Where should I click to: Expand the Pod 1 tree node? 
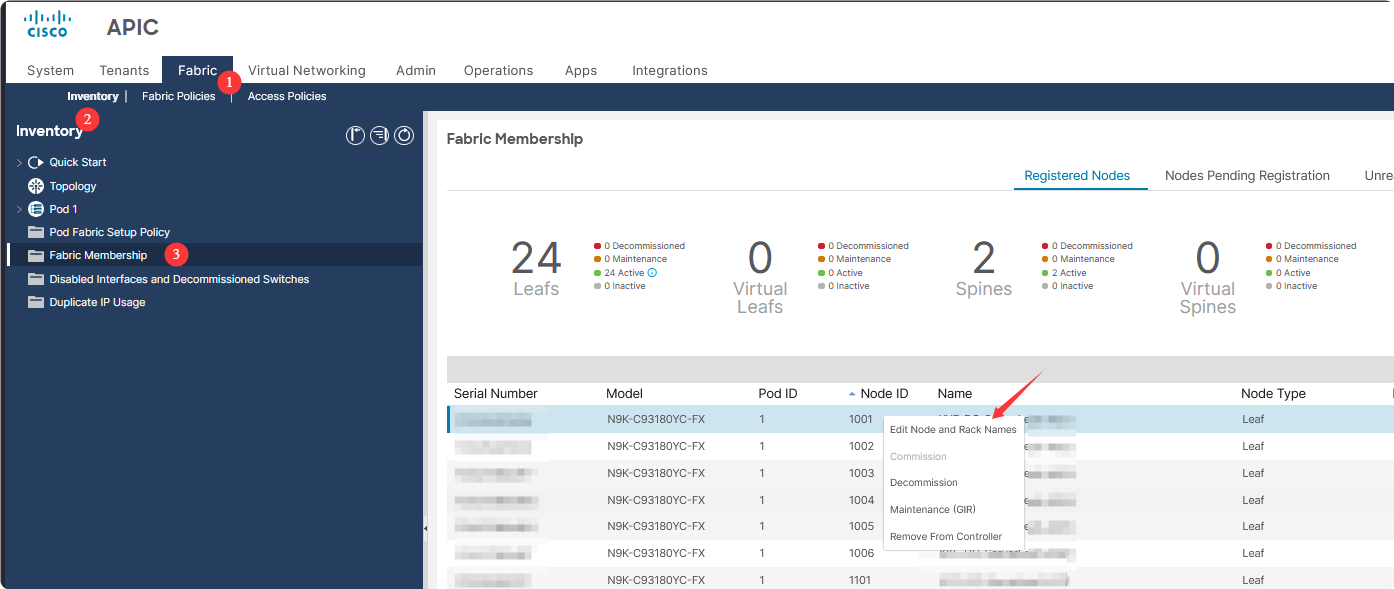(19, 209)
